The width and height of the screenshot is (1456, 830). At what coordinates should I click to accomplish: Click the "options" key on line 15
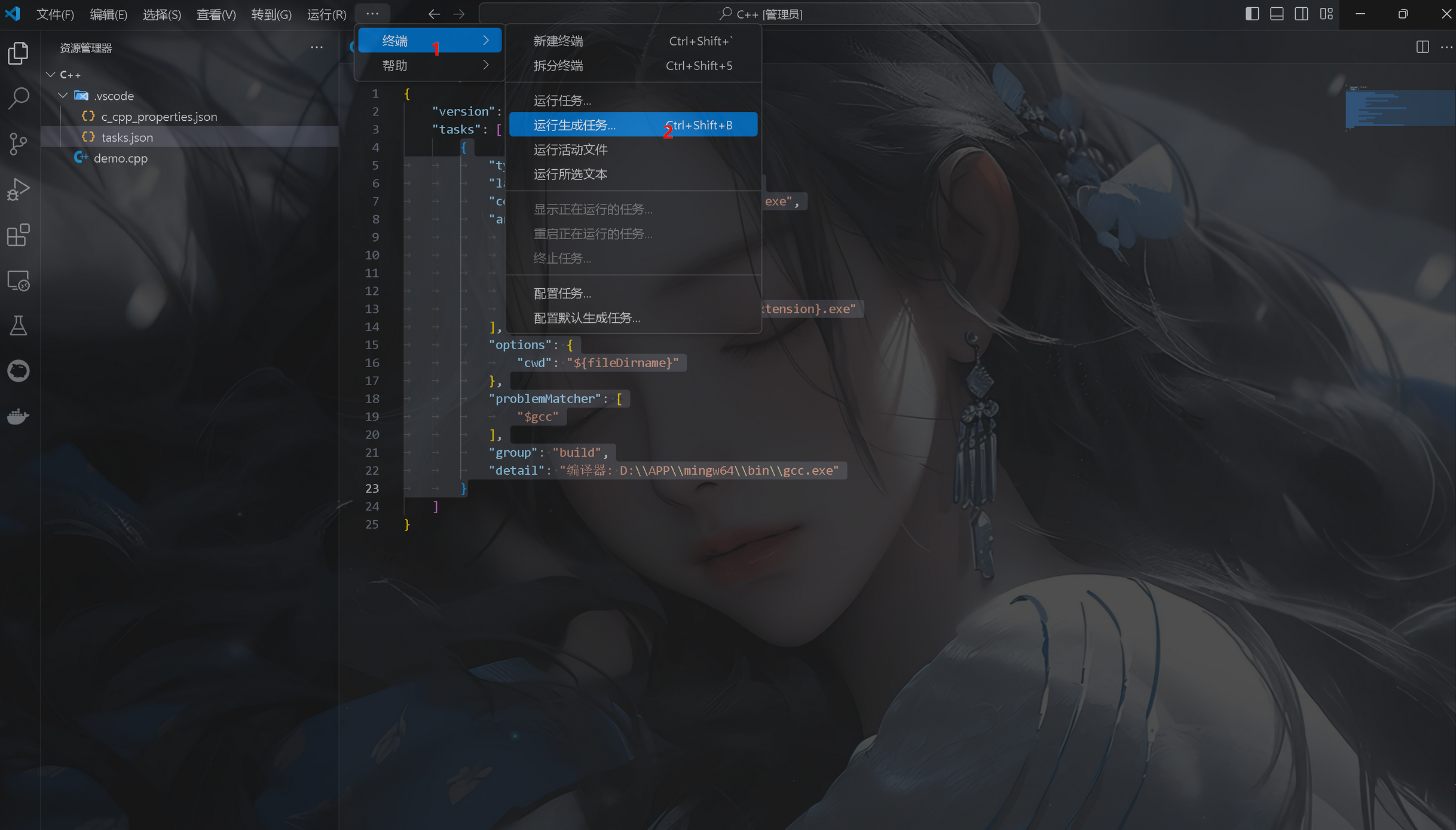pos(520,345)
